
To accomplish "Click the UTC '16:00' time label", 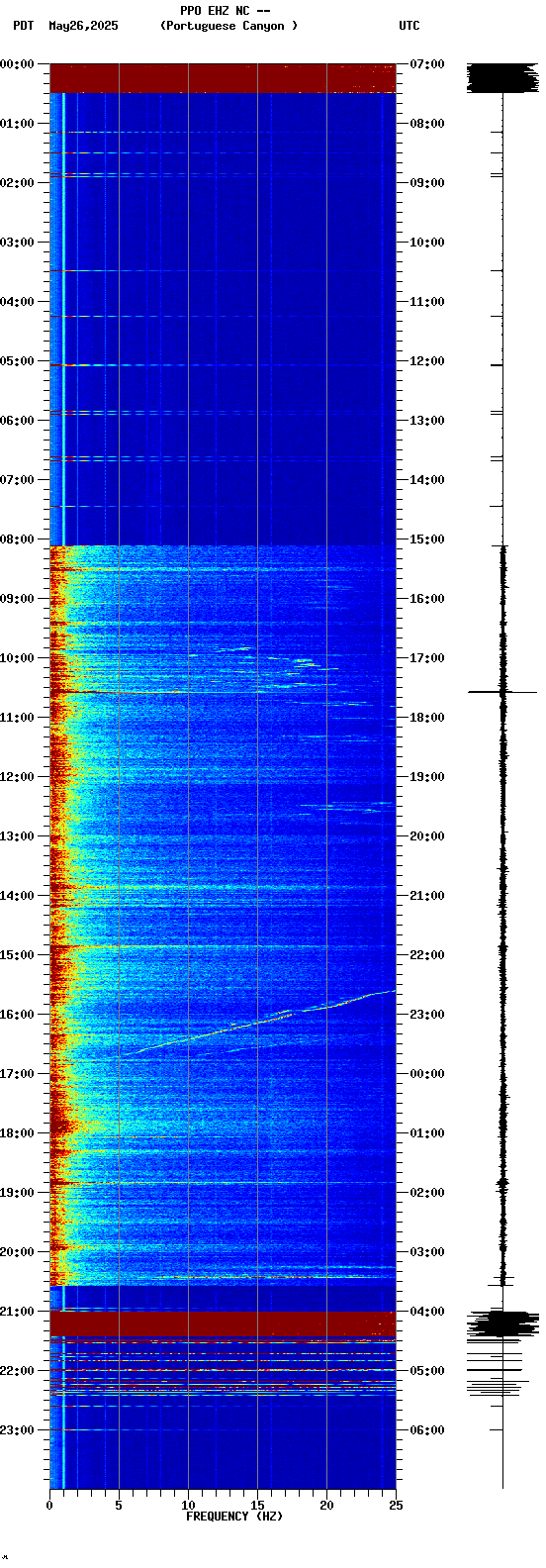I will [427, 599].
